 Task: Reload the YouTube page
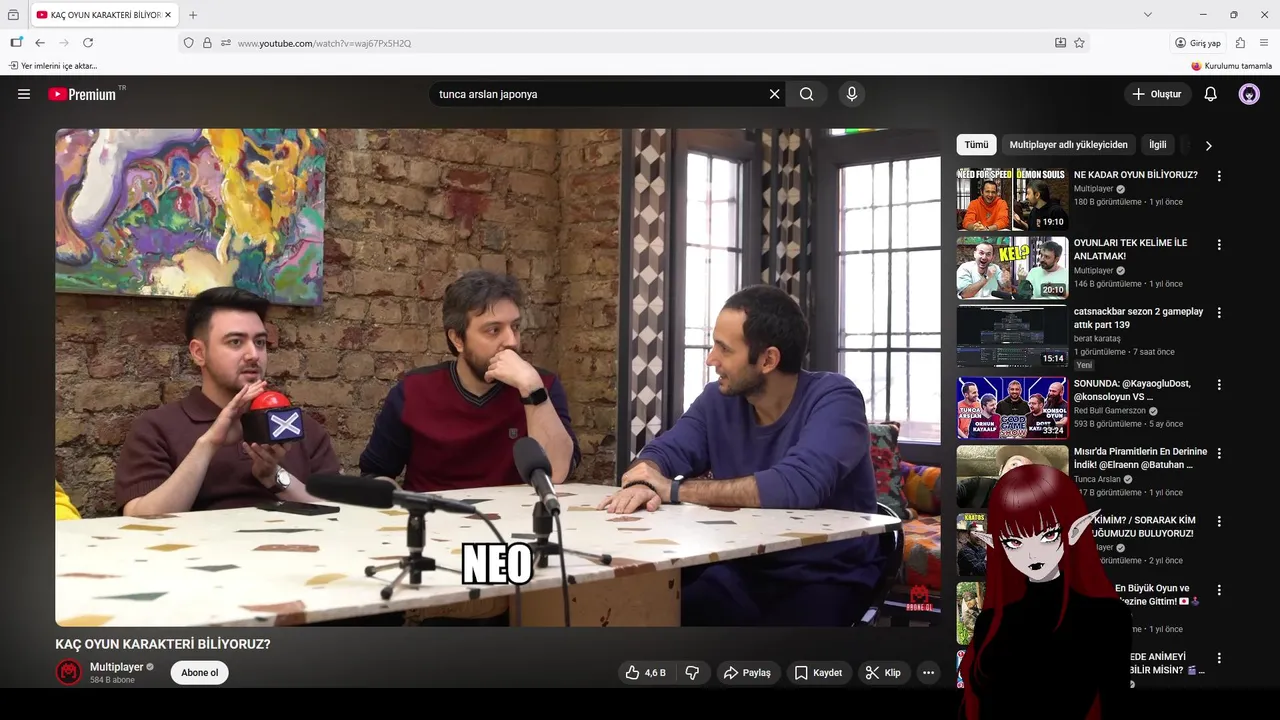pyautogui.click(x=88, y=43)
